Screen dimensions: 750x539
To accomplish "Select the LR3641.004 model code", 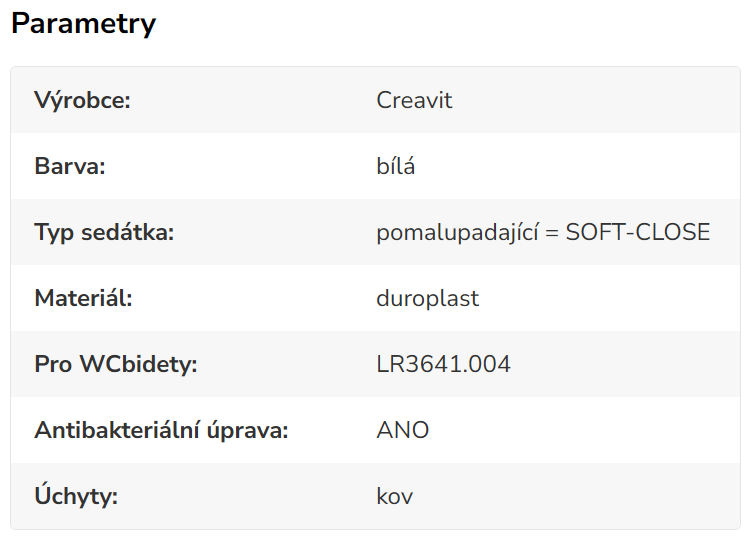I will [443, 364].
